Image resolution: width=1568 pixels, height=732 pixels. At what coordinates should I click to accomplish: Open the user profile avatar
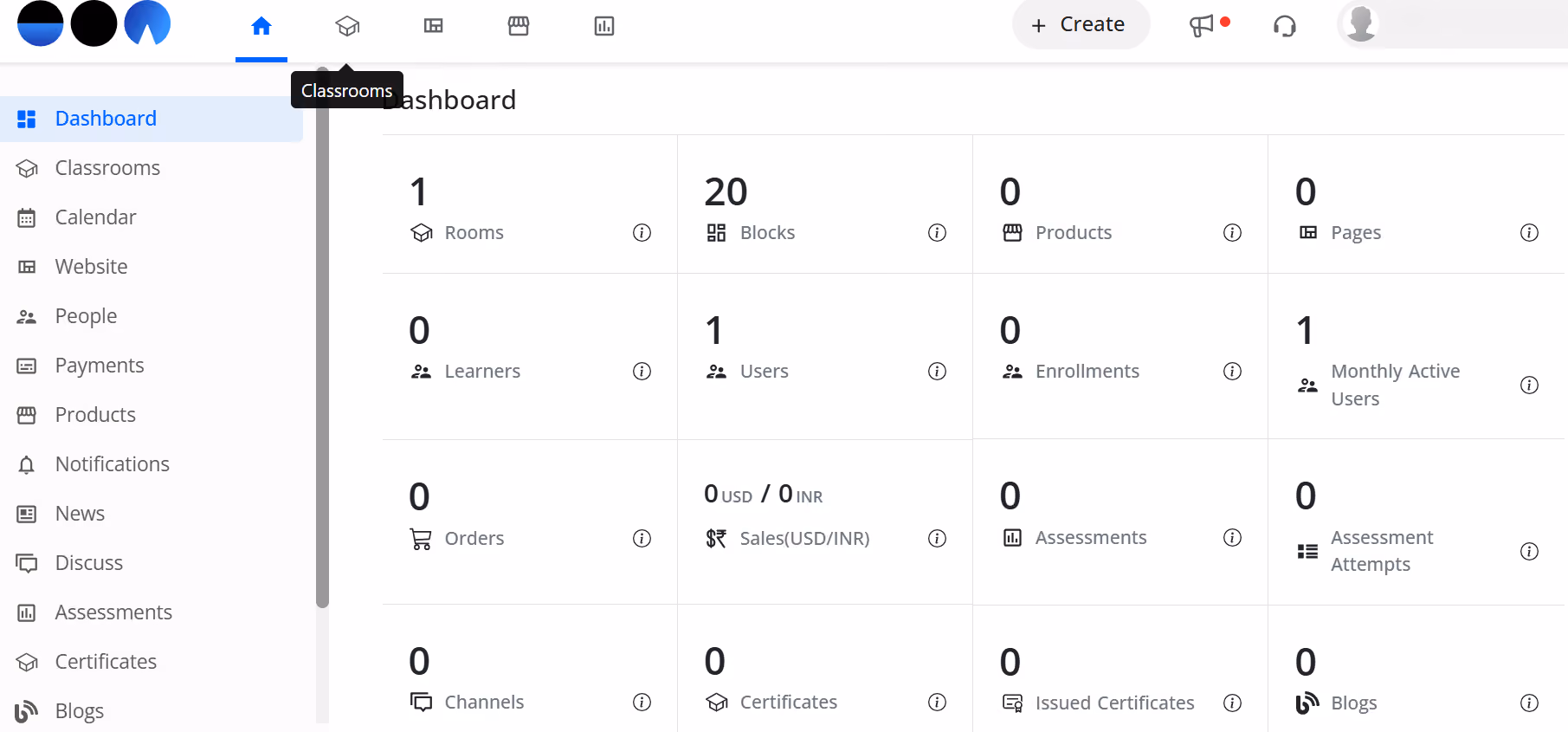(1361, 23)
